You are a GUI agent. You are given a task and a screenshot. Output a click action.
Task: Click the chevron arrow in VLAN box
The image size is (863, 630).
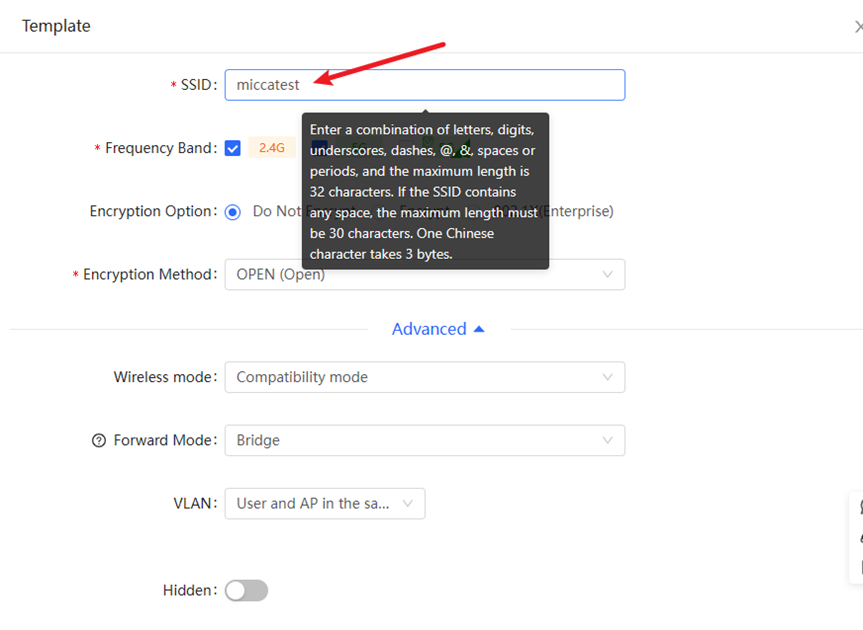click(408, 504)
